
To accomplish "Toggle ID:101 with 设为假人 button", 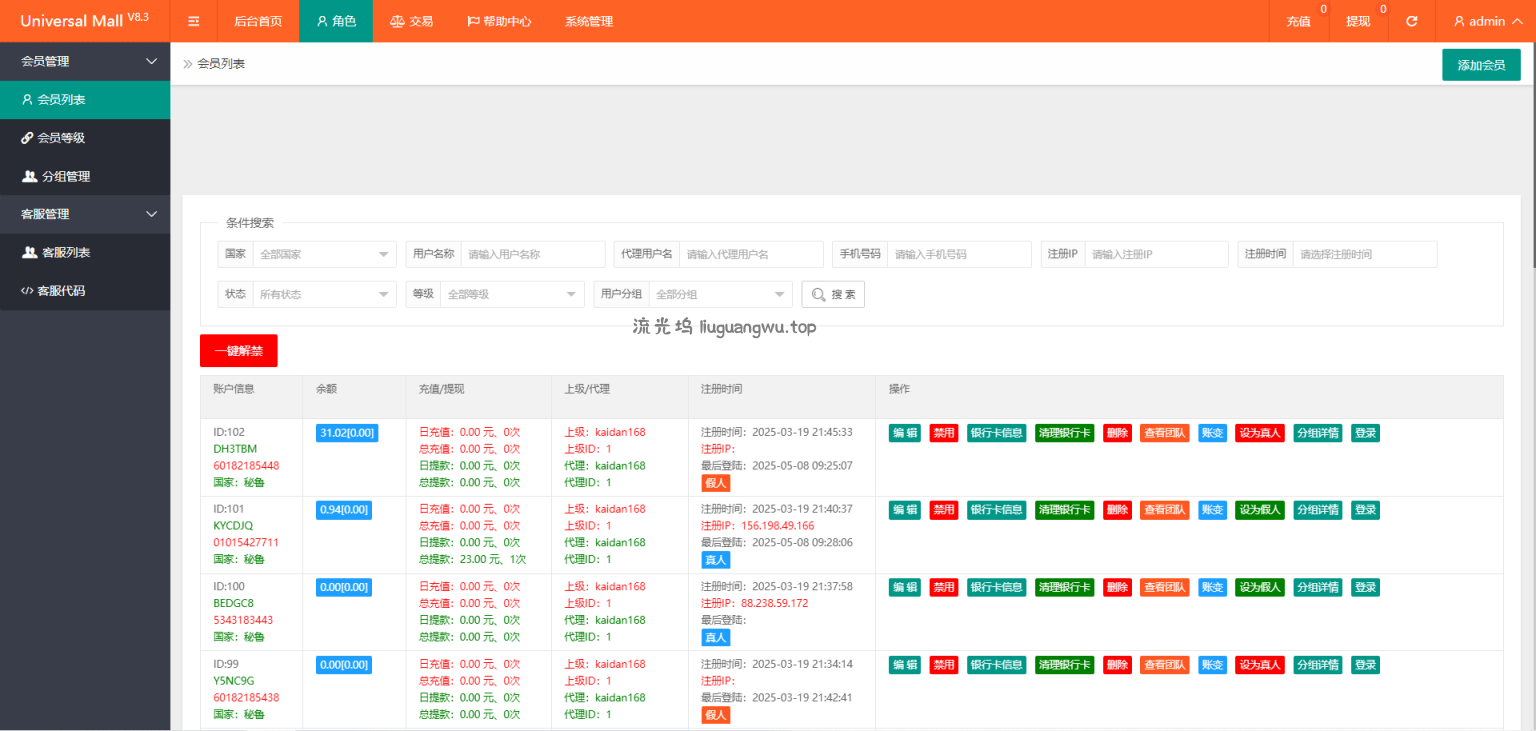I will pyautogui.click(x=1259, y=510).
